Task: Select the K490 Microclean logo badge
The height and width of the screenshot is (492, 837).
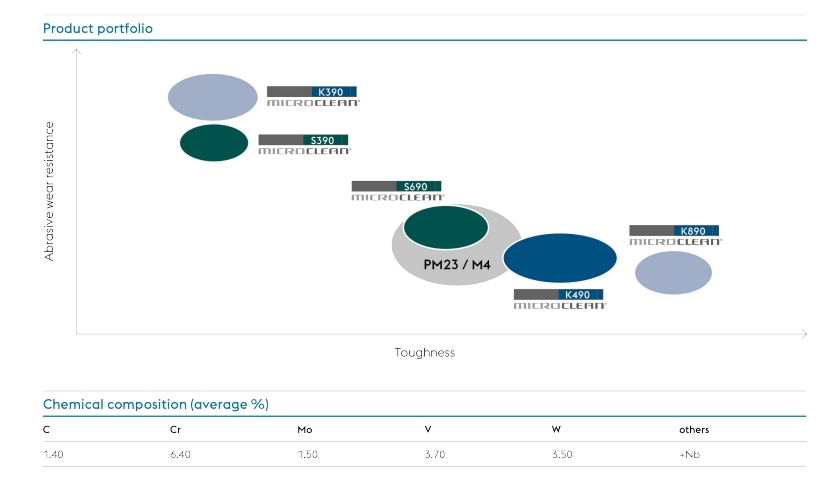Action: point(560,300)
